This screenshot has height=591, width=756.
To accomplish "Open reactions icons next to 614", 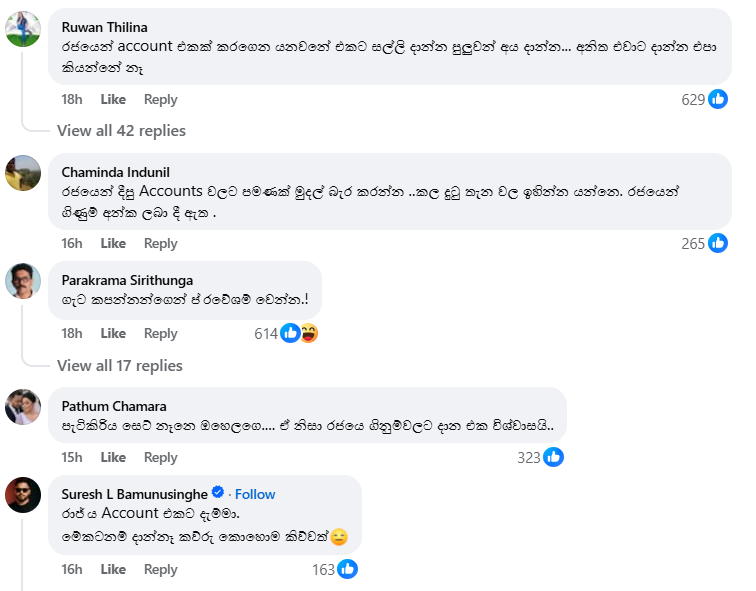I will coord(299,333).
